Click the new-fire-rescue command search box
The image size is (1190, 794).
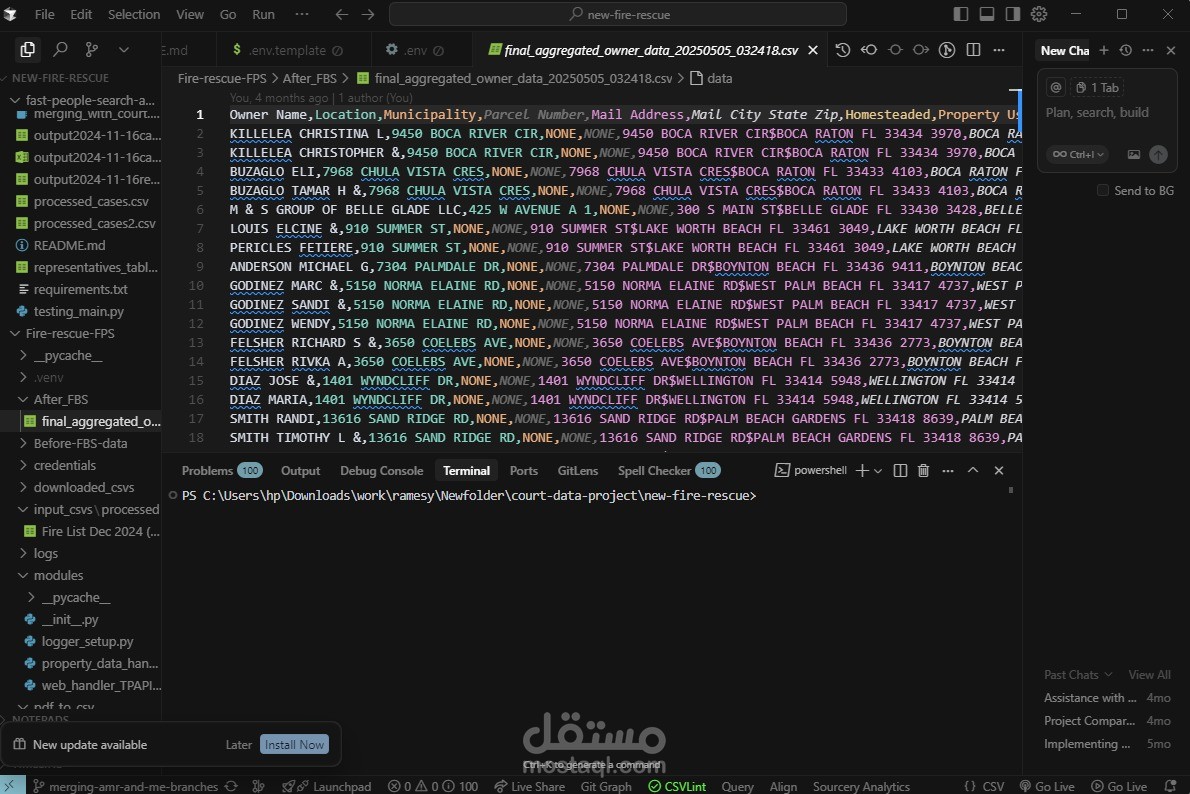coord(618,14)
